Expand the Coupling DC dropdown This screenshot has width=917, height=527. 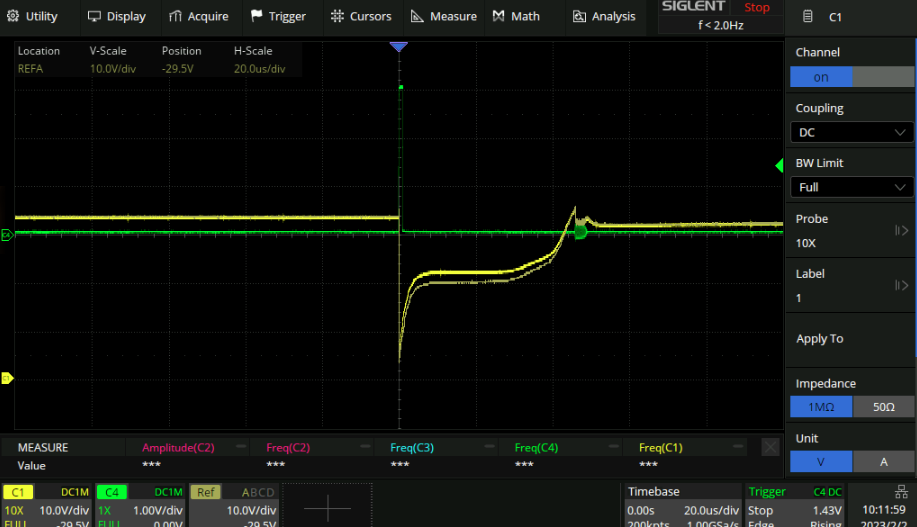pos(851,132)
